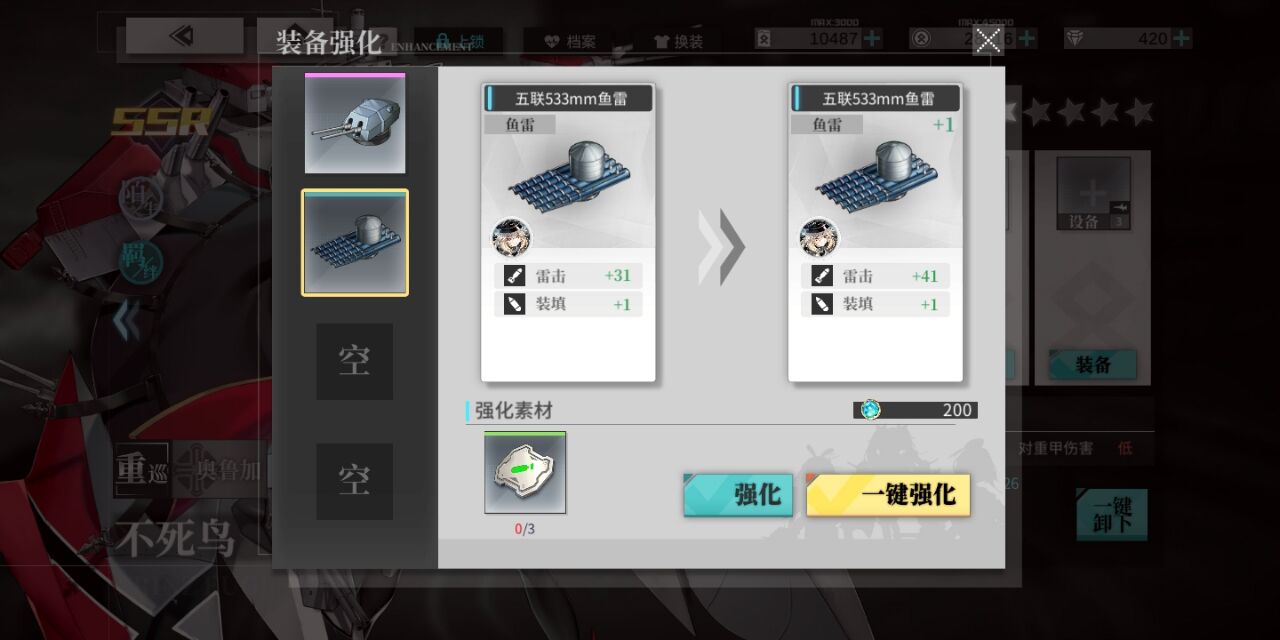
Task: Click the plus icon next to 420 gems
Action: pyautogui.click(x=1181, y=38)
